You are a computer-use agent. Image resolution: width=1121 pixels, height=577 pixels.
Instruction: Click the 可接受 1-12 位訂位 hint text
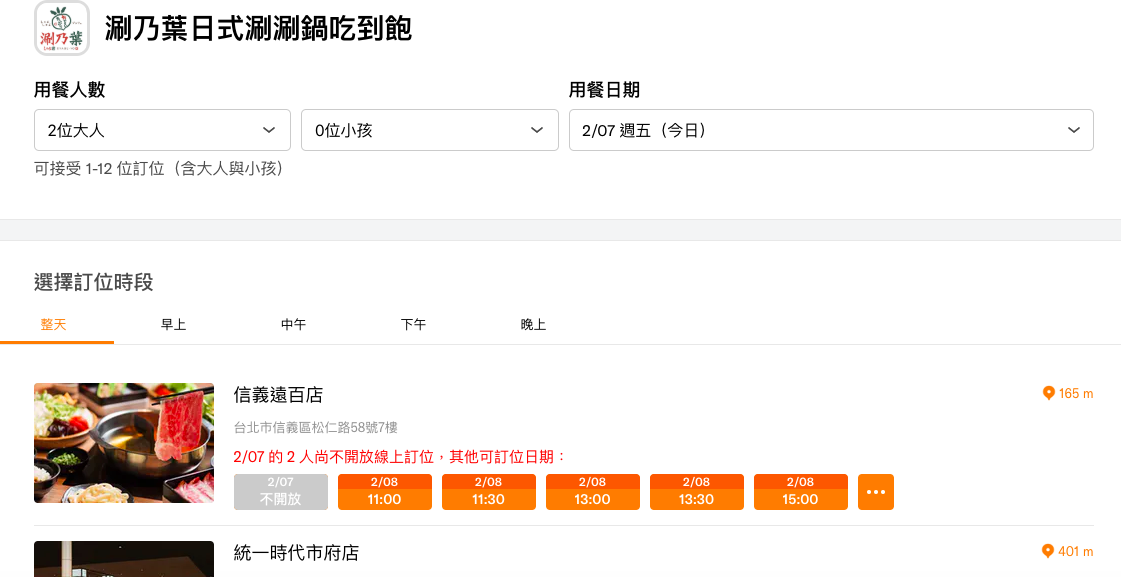159,169
